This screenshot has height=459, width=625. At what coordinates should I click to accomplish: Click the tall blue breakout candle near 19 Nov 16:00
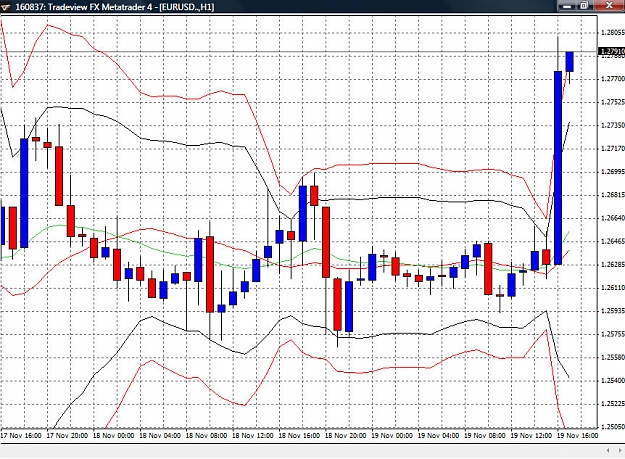point(558,168)
